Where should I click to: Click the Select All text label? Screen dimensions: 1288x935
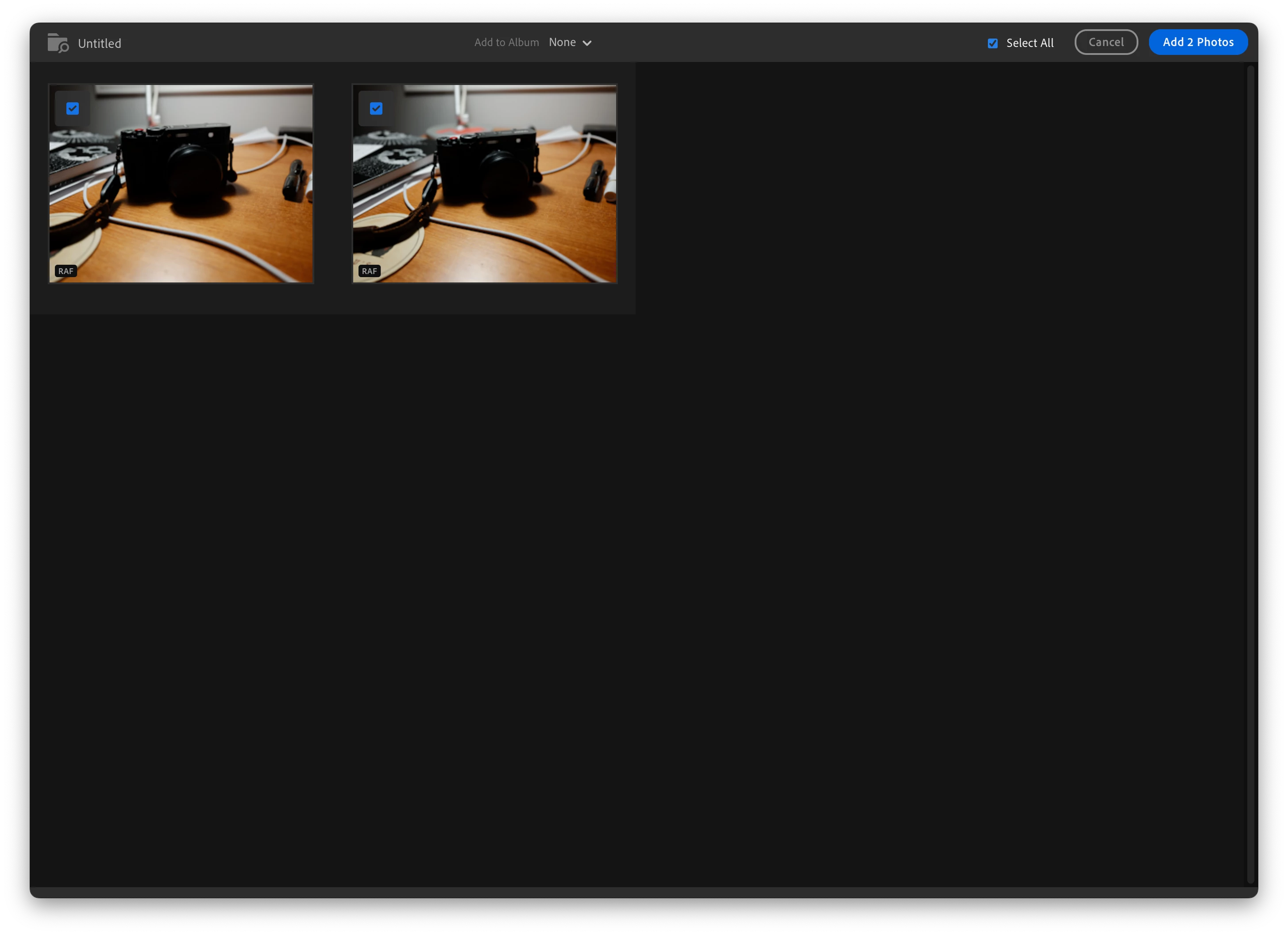coord(1030,43)
